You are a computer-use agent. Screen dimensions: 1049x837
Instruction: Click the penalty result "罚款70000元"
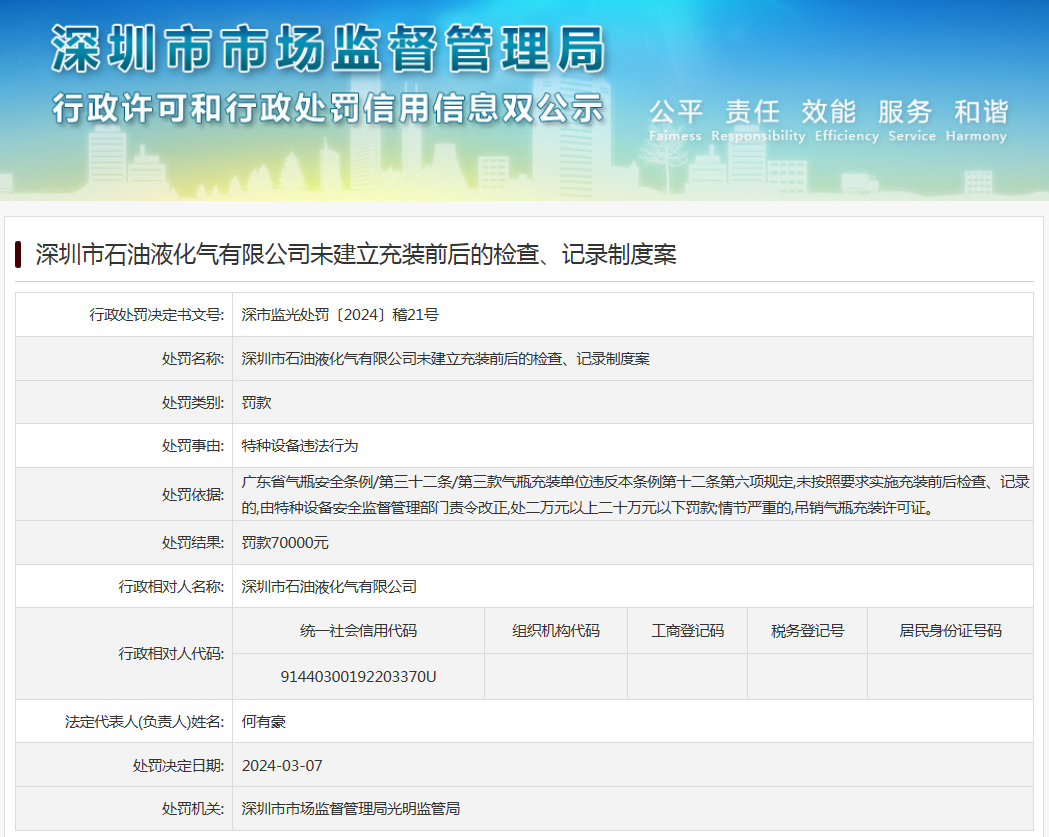[x=285, y=543]
